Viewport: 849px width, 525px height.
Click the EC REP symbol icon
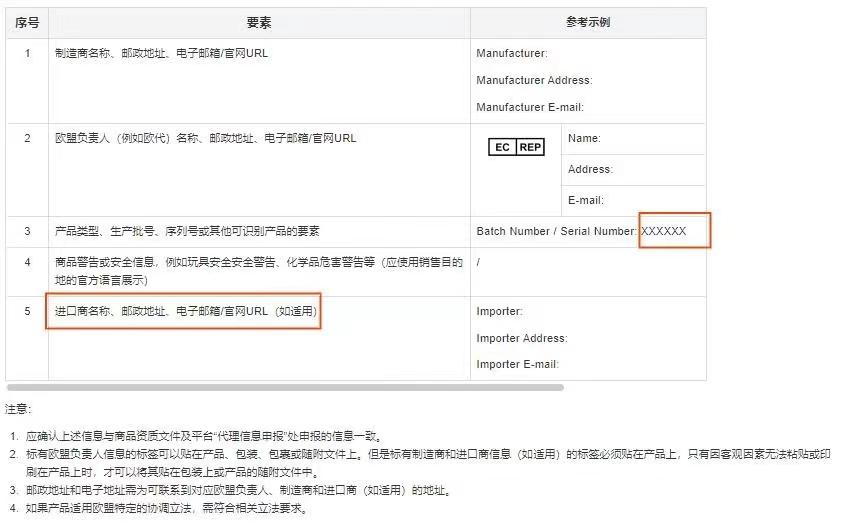point(517,147)
